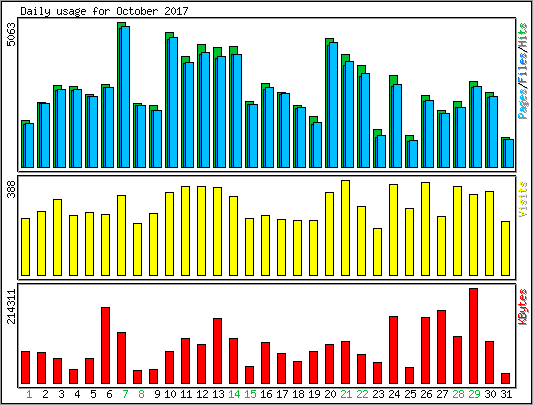Click the 214311 KBytes axis label
533x405 pixels.
[12, 306]
